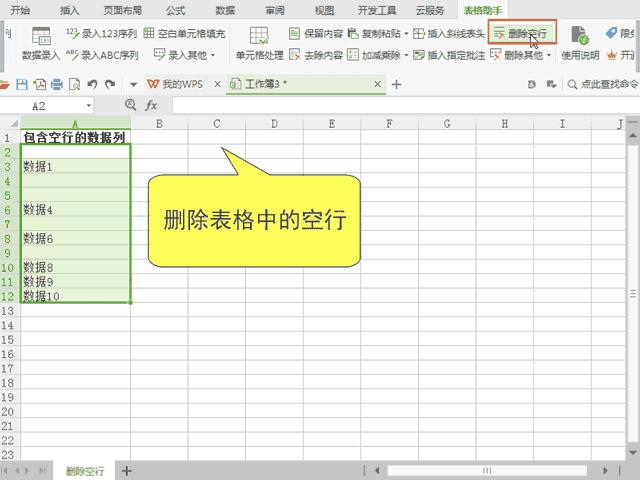
Task: Switch to the 页面布局 ribbon tab
Action: pos(122,10)
